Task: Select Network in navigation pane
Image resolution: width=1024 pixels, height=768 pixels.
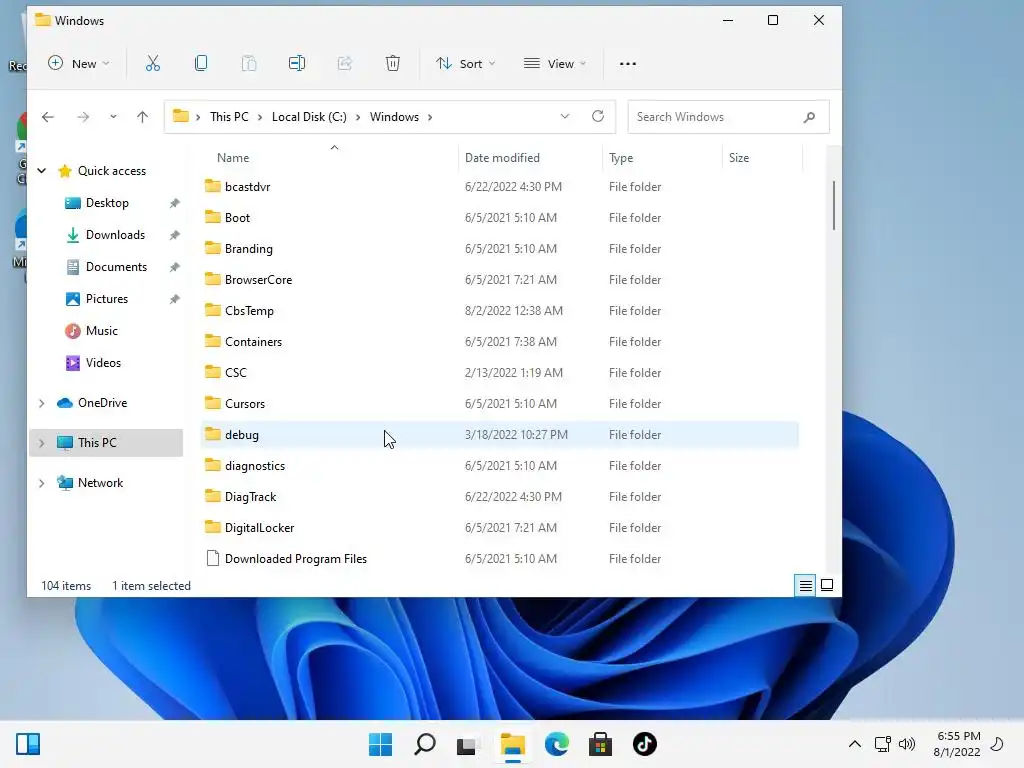Action: tap(100, 483)
